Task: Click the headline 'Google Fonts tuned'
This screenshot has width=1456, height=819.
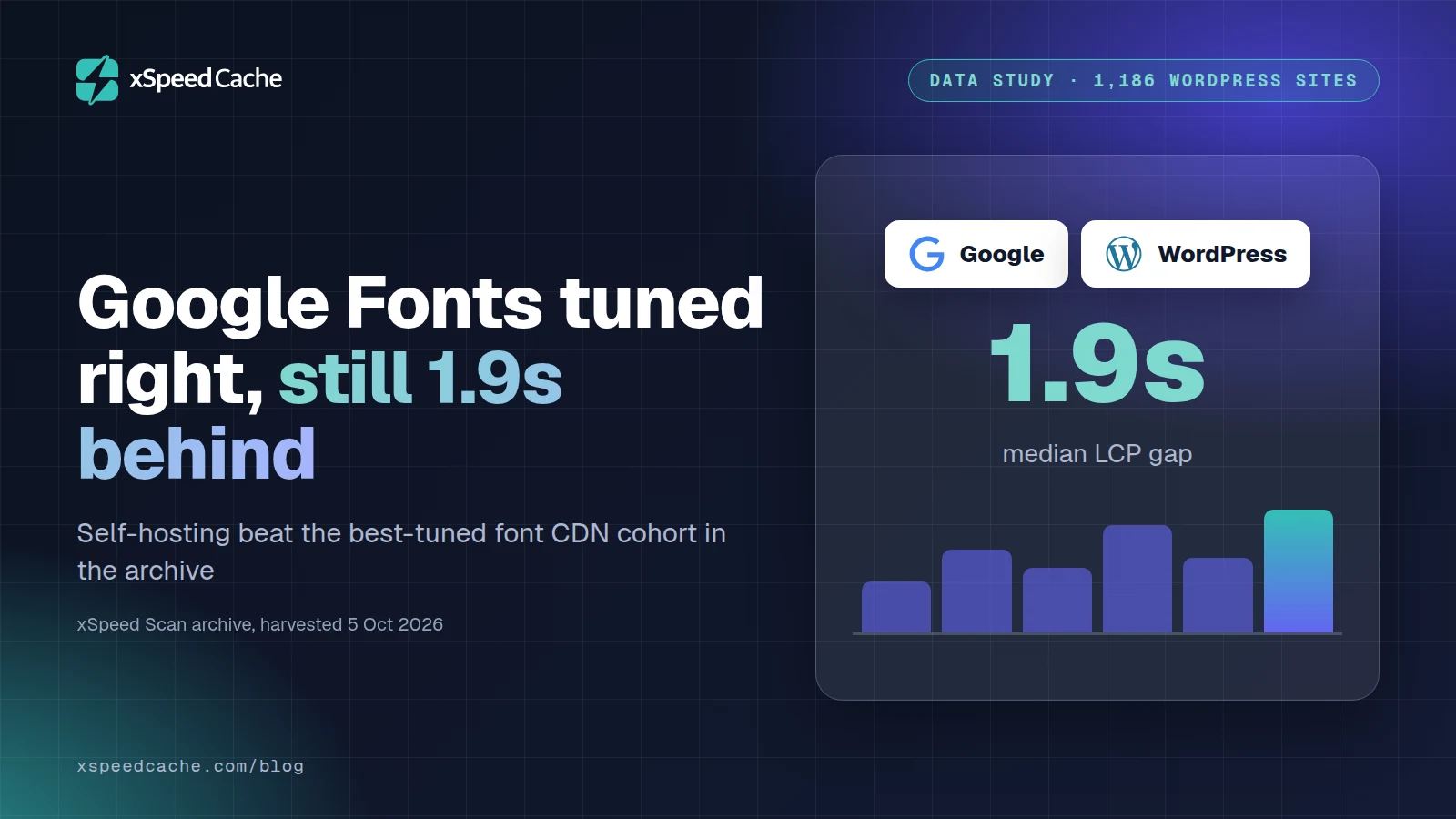Action: click(420, 303)
